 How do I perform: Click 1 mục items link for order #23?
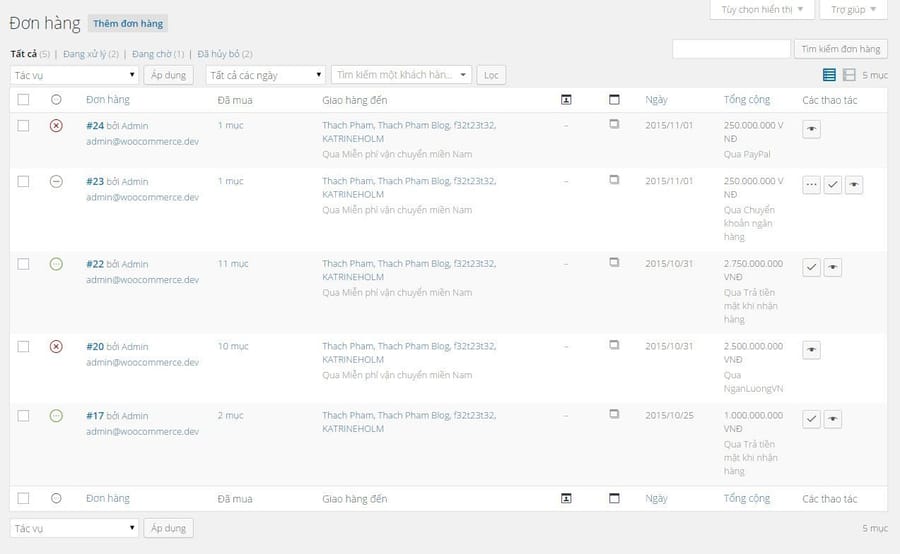pos(231,181)
